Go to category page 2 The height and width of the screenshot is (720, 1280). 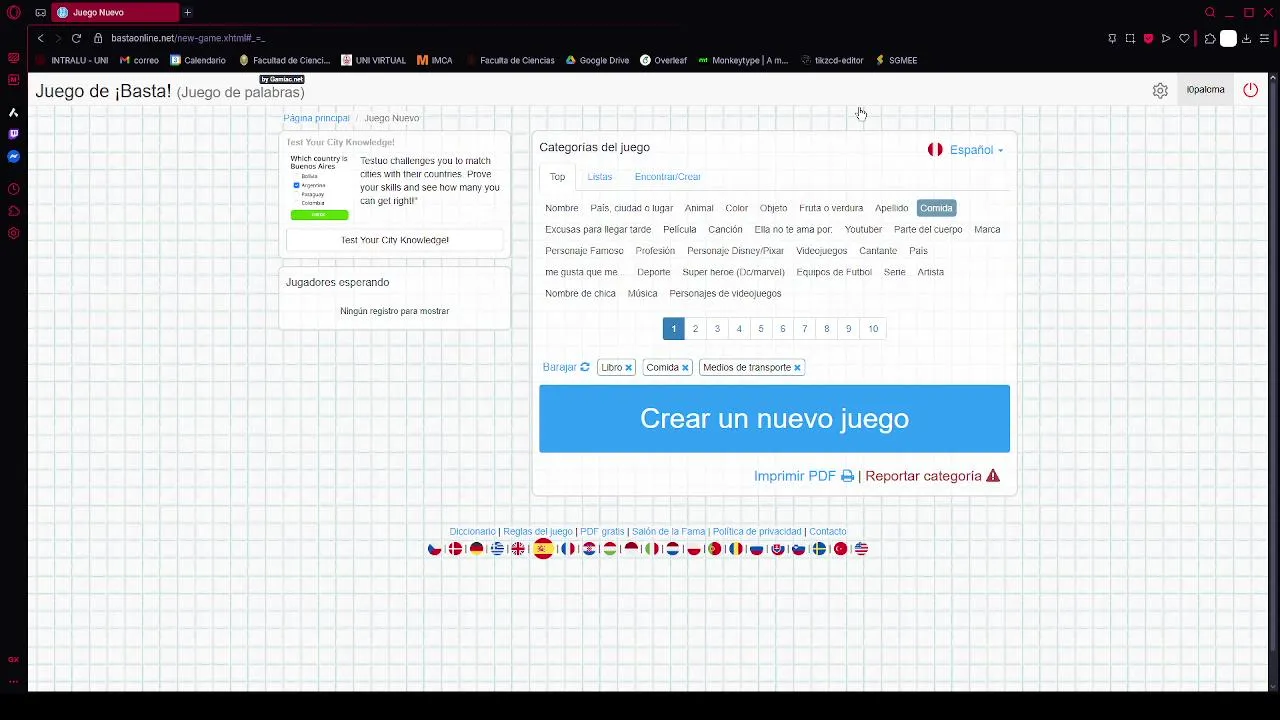pyautogui.click(x=695, y=329)
